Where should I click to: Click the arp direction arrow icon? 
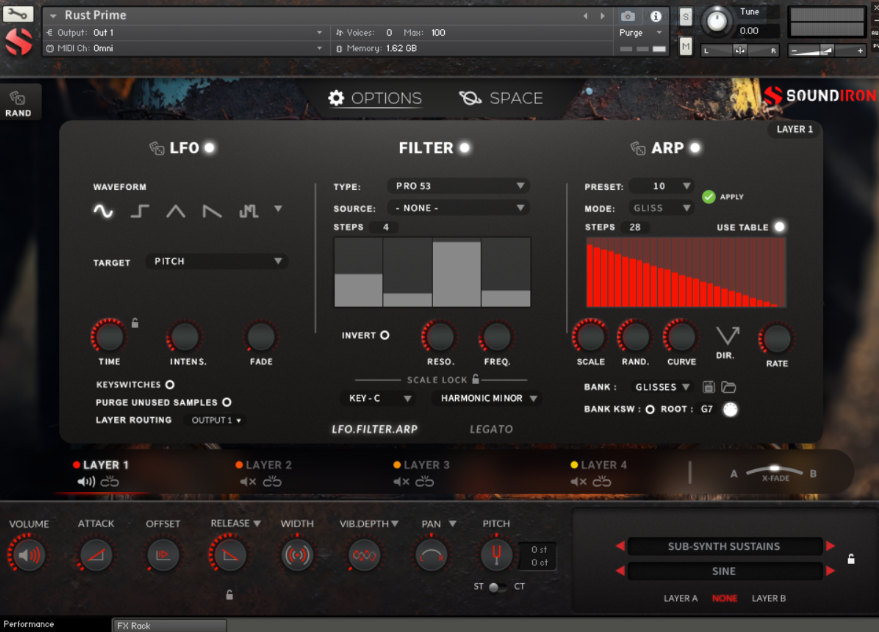728,336
